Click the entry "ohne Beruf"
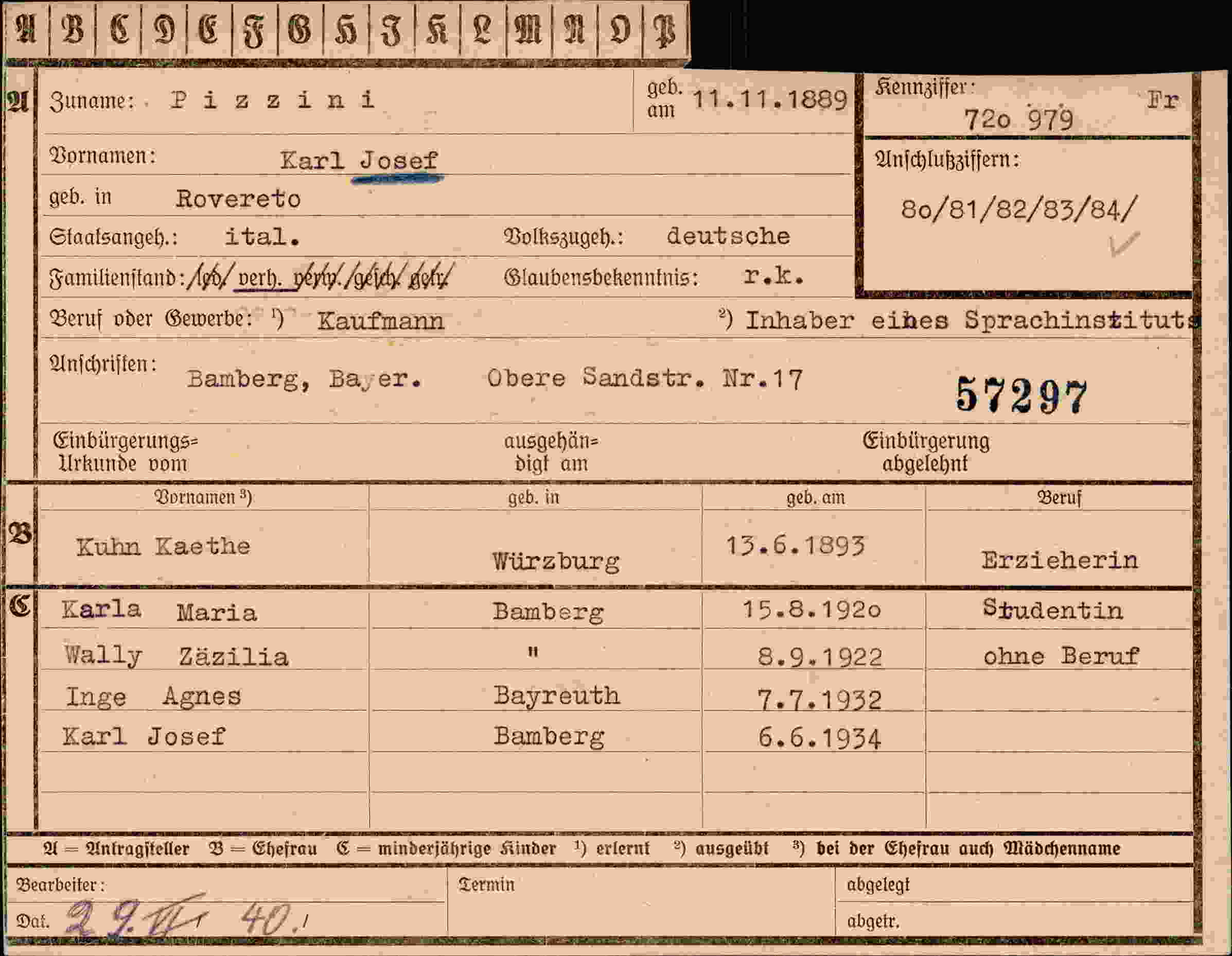This screenshot has width=1232, height=956. 1061,656
